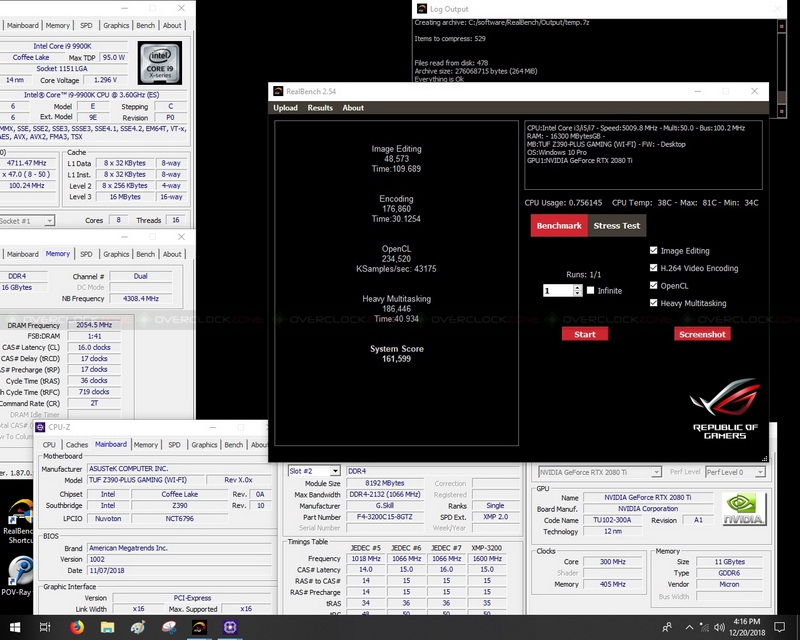
Task: Click the Image Editing score 48,573
Action: tap(396, 159)
